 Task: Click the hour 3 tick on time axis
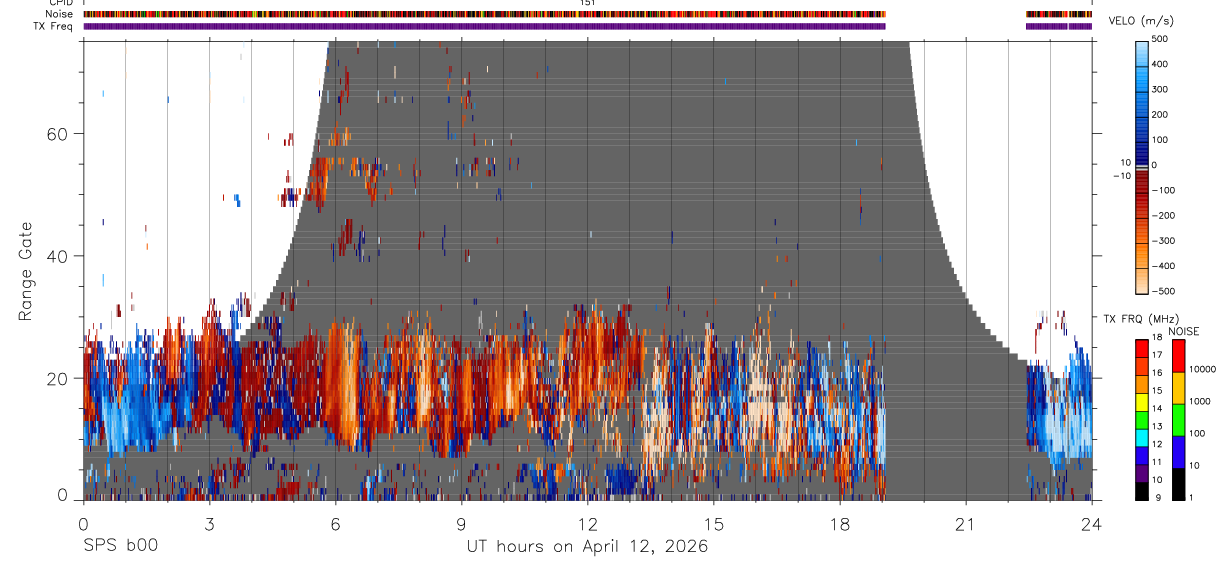pyautogui.click(x=209, y=523)
